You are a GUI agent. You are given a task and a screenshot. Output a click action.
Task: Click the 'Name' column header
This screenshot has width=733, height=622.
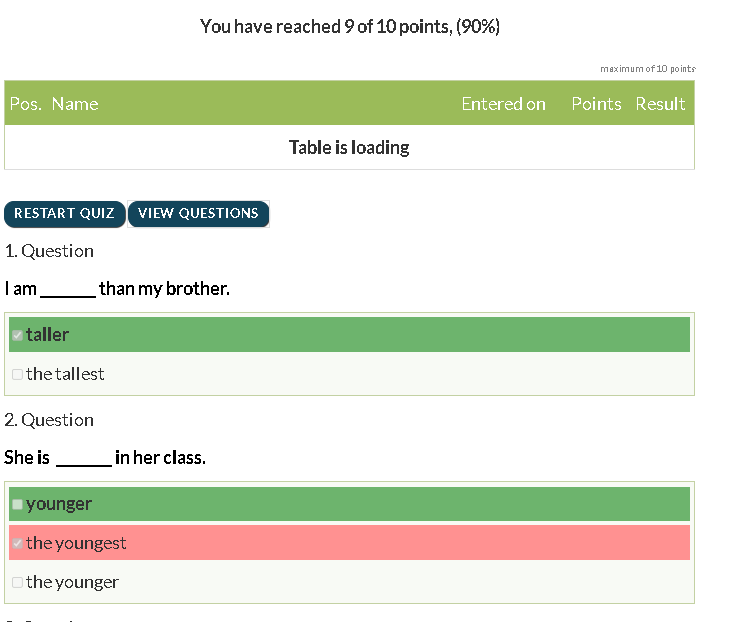(x=75, y=104)
